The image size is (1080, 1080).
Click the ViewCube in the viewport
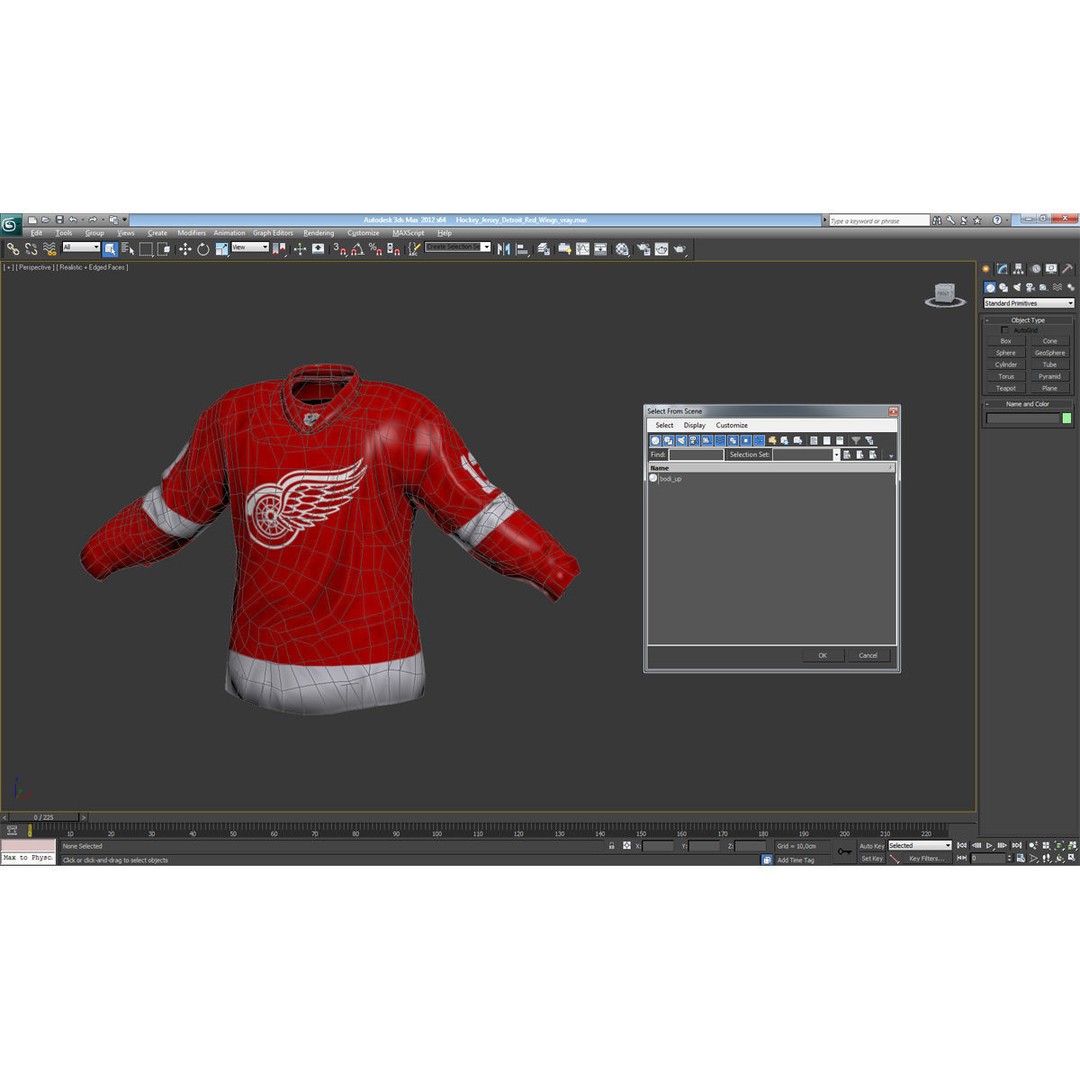click(944, 295)
